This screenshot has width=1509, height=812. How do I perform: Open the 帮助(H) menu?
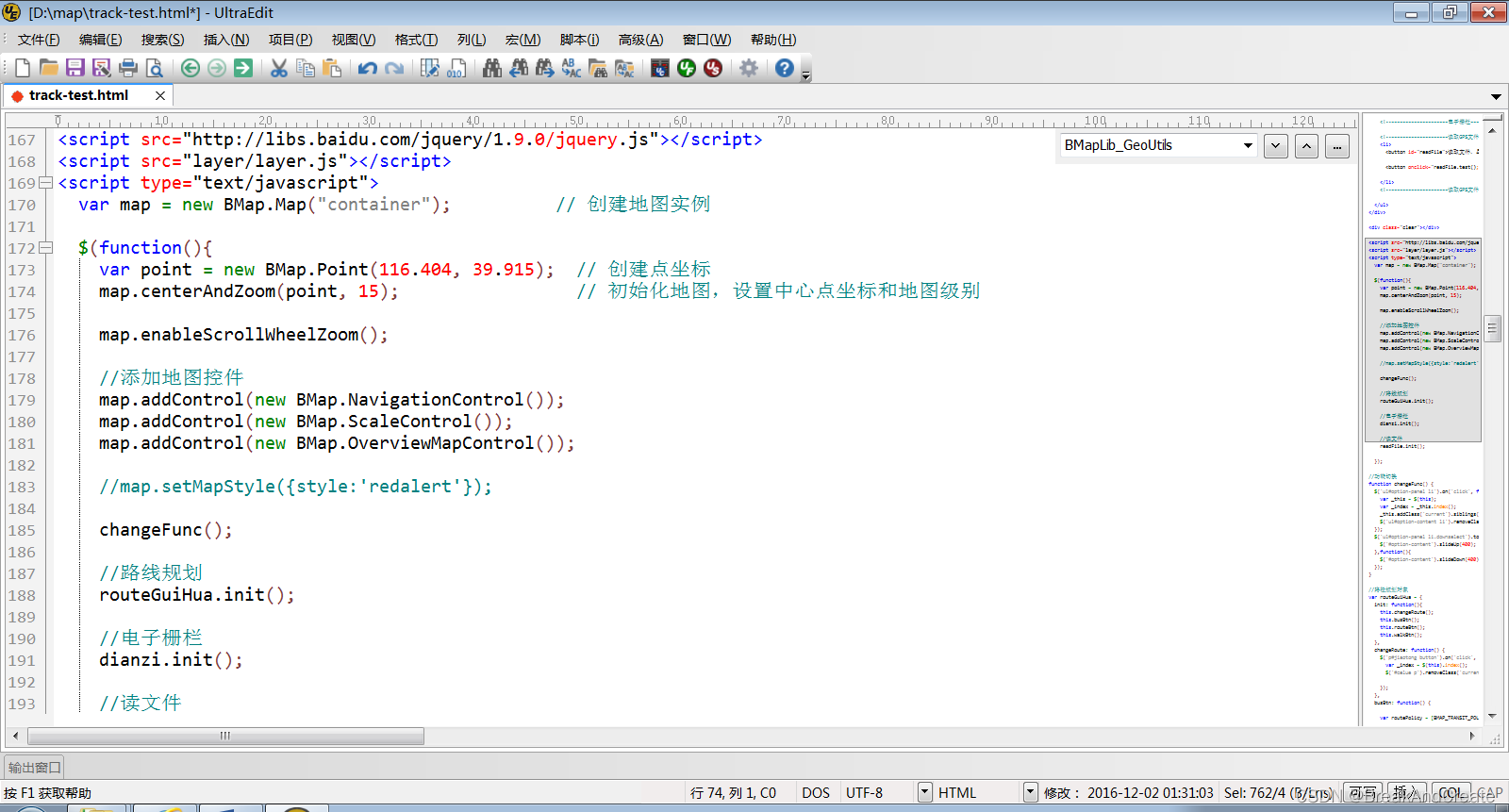click(x=773, y=40)
